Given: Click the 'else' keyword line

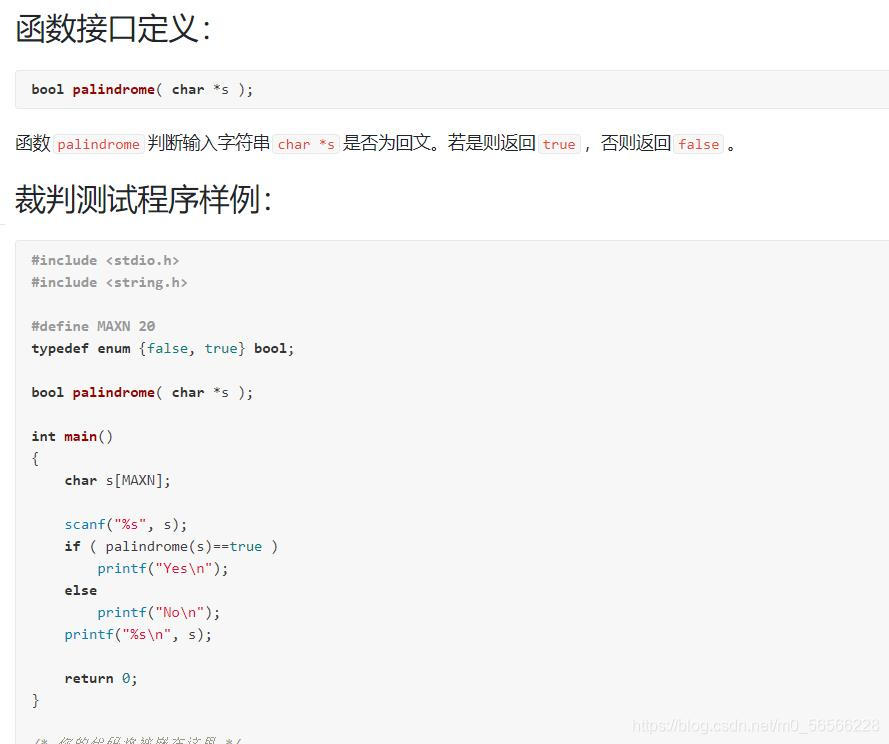Looking at the screenshot, I should (81, 590).
